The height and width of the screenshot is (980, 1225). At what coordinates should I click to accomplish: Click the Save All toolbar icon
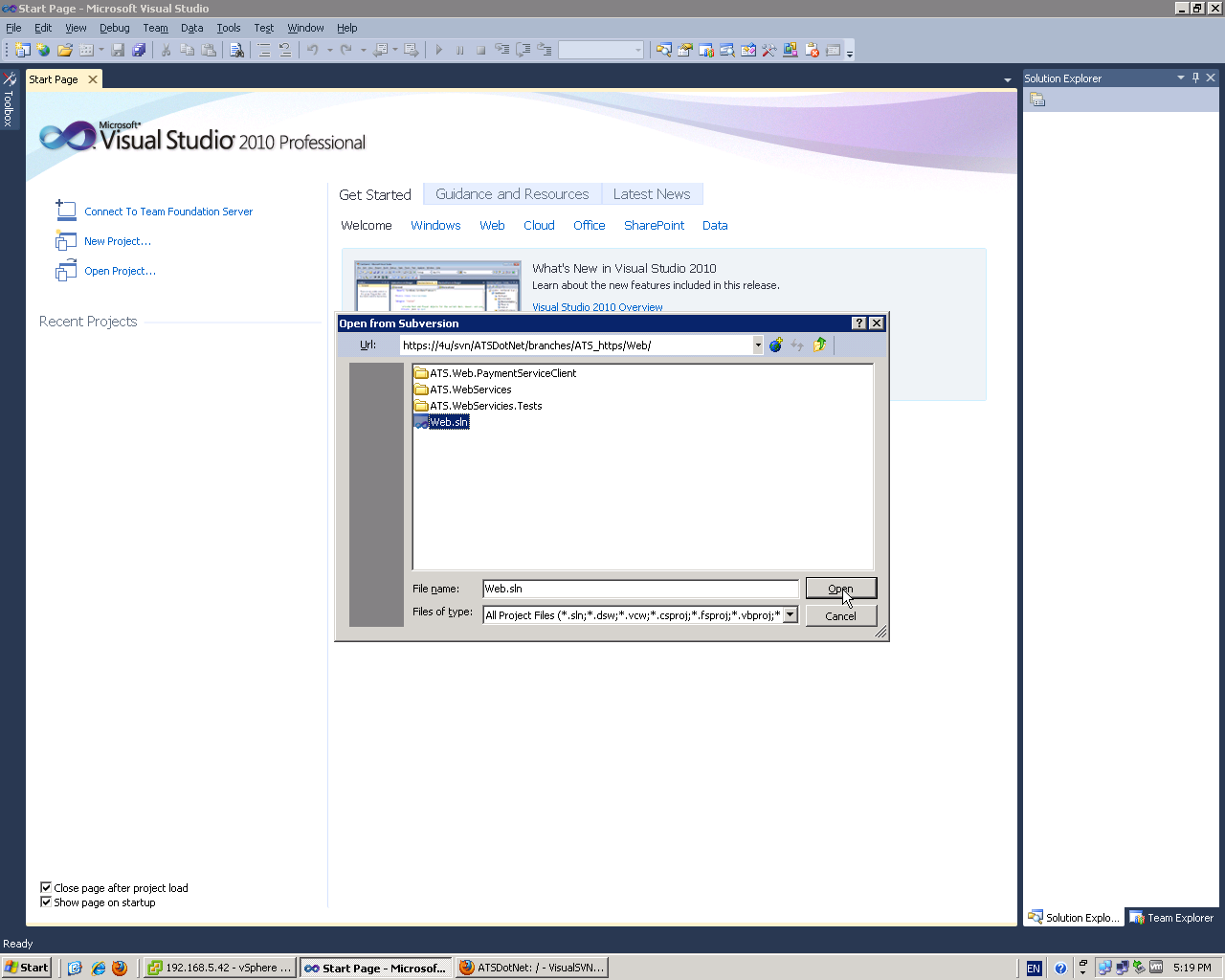(139, 50)
